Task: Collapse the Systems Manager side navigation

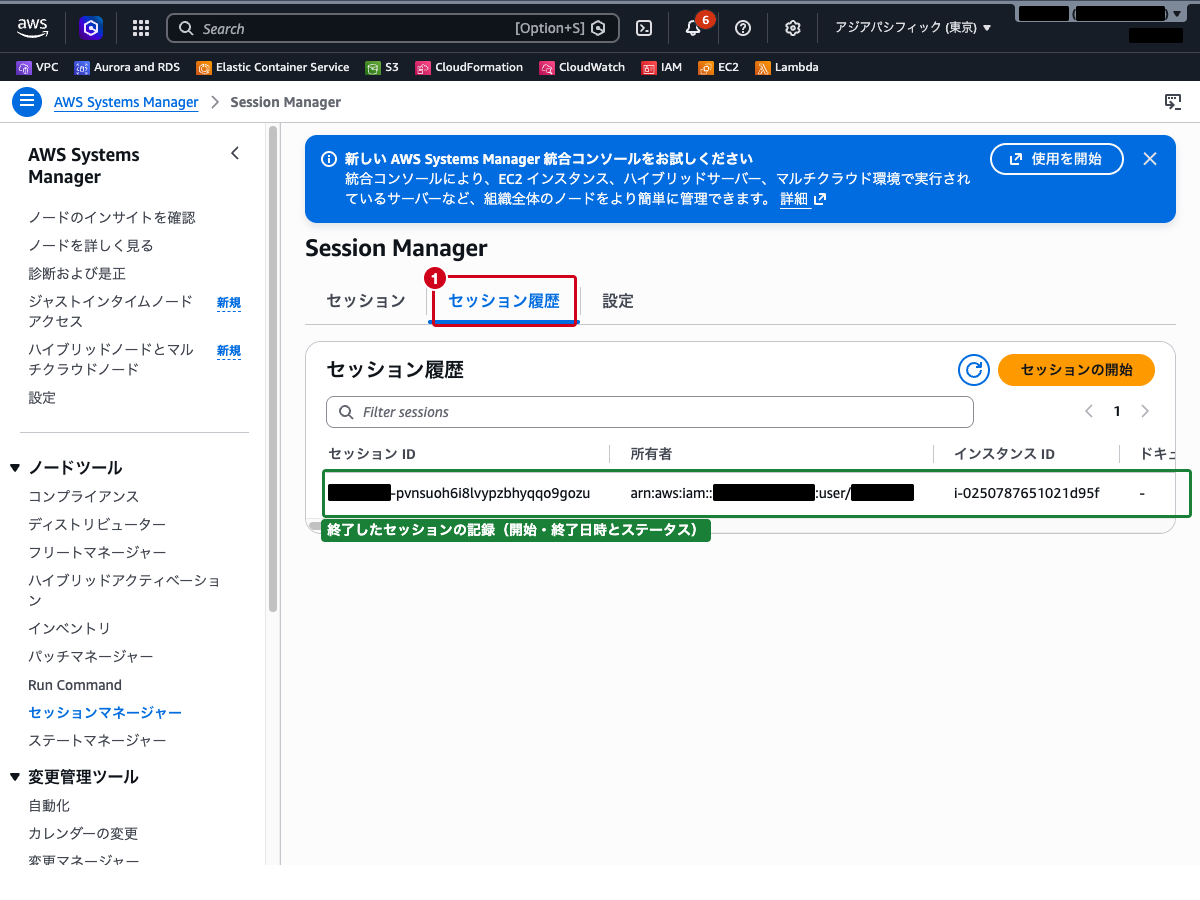Action: pos(235,153)
